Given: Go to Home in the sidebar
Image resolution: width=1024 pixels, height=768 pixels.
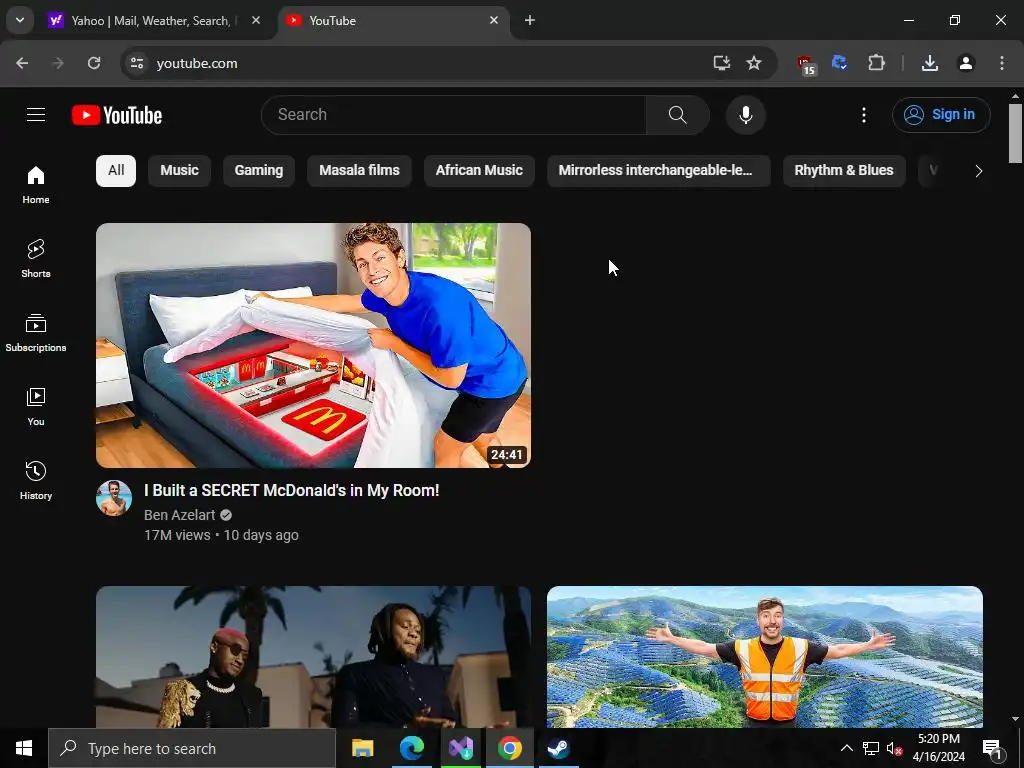Looking at the screenshot, I should [x=36, y=184].
